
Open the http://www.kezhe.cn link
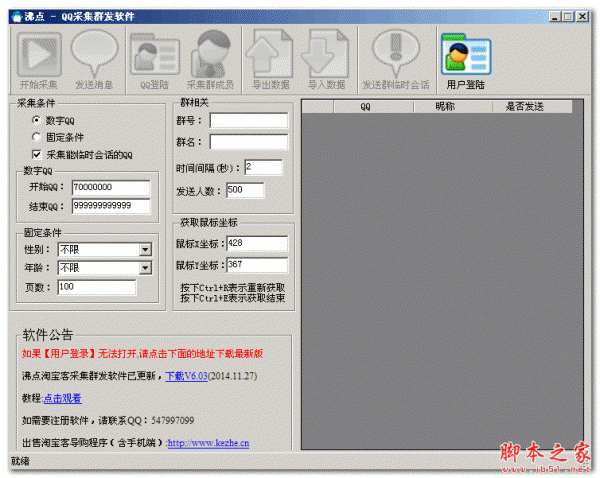click(x=208, y=443)
